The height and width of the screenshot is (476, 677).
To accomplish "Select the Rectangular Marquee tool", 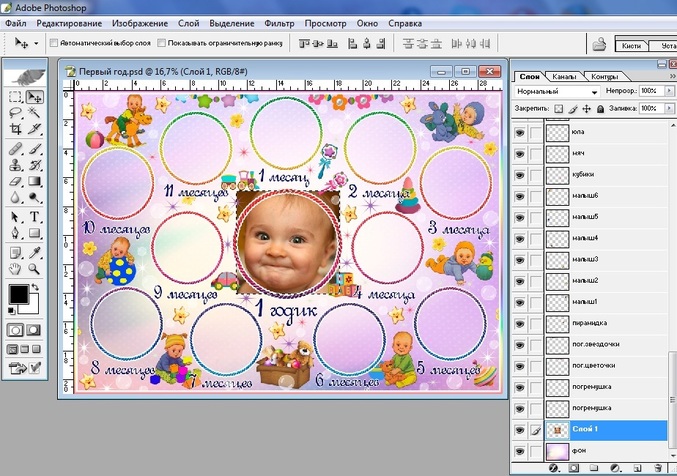I will [x=16, y=97].
